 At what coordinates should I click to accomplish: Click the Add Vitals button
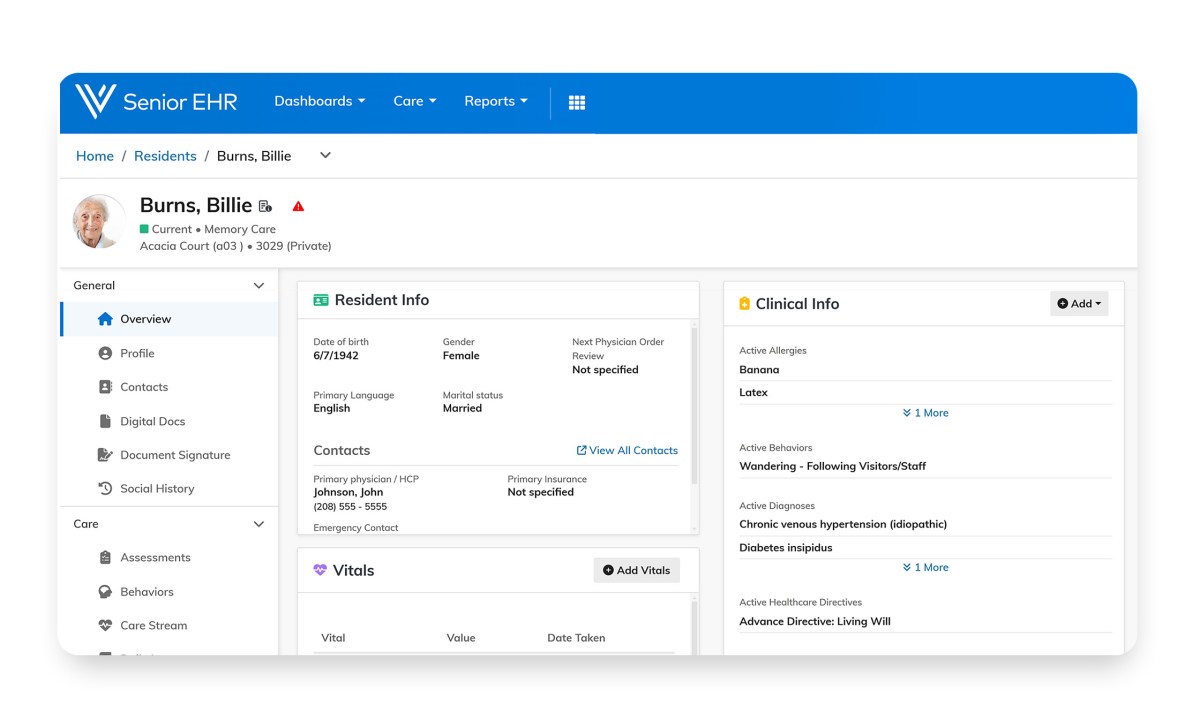[636, 570]
